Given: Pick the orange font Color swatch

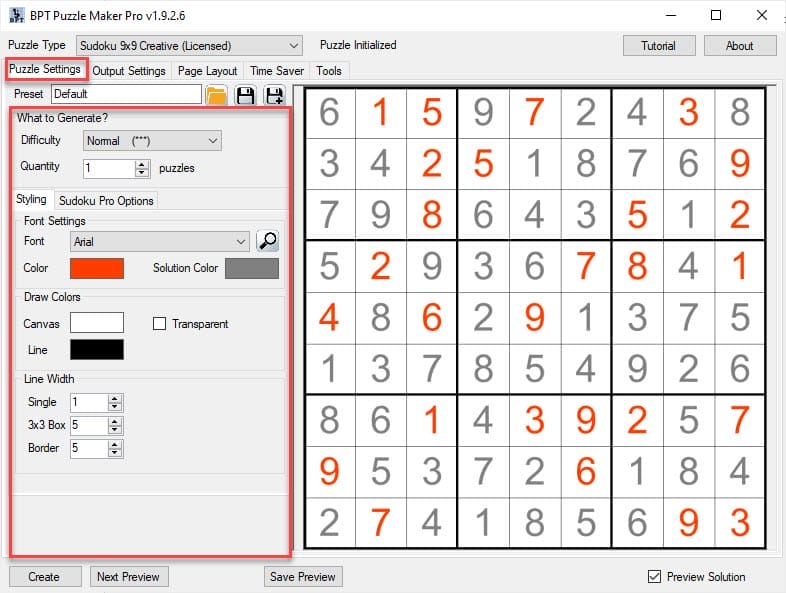Looking at the screenshot, I should [97, 268].
